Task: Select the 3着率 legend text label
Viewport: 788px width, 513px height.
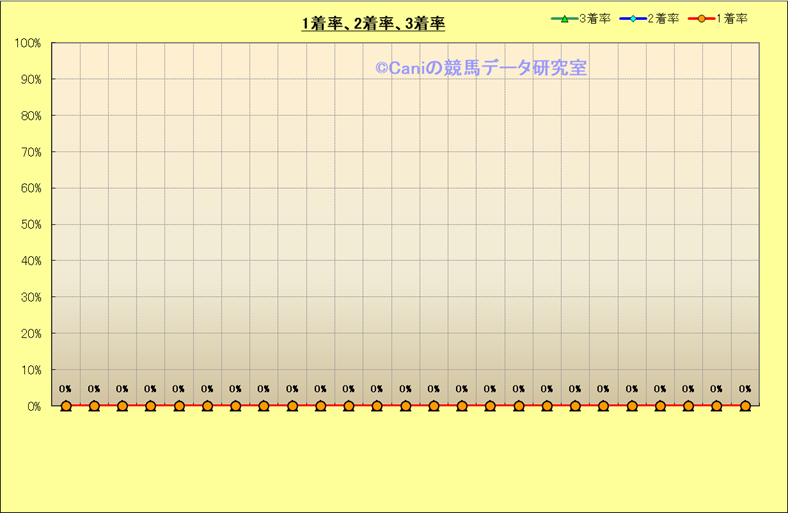Action: 594,19
